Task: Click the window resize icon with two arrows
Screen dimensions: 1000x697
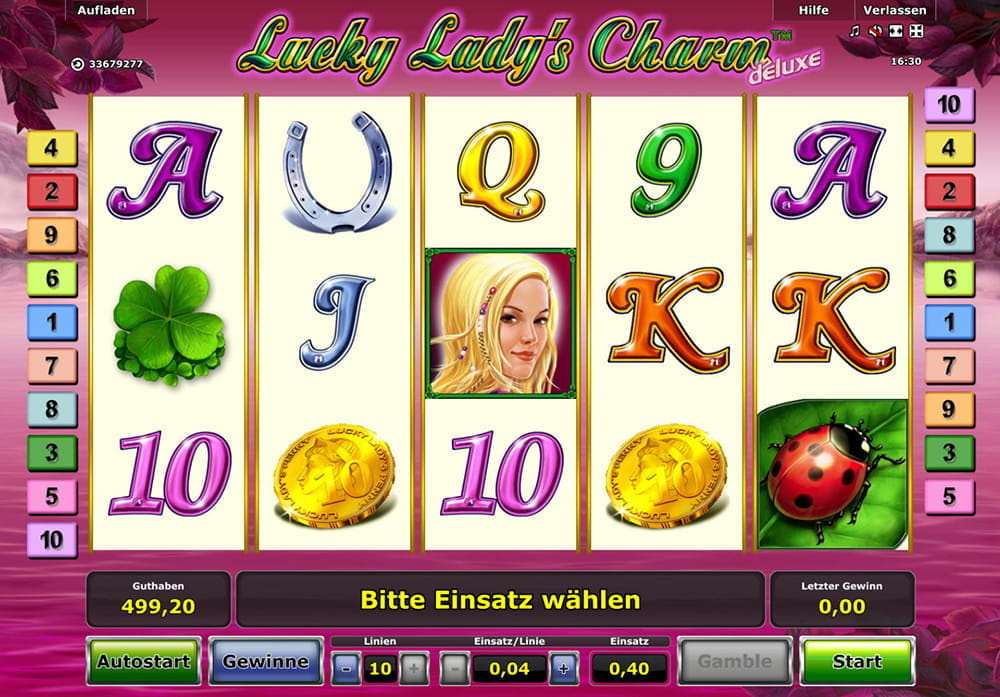Action: coord(896,31)
